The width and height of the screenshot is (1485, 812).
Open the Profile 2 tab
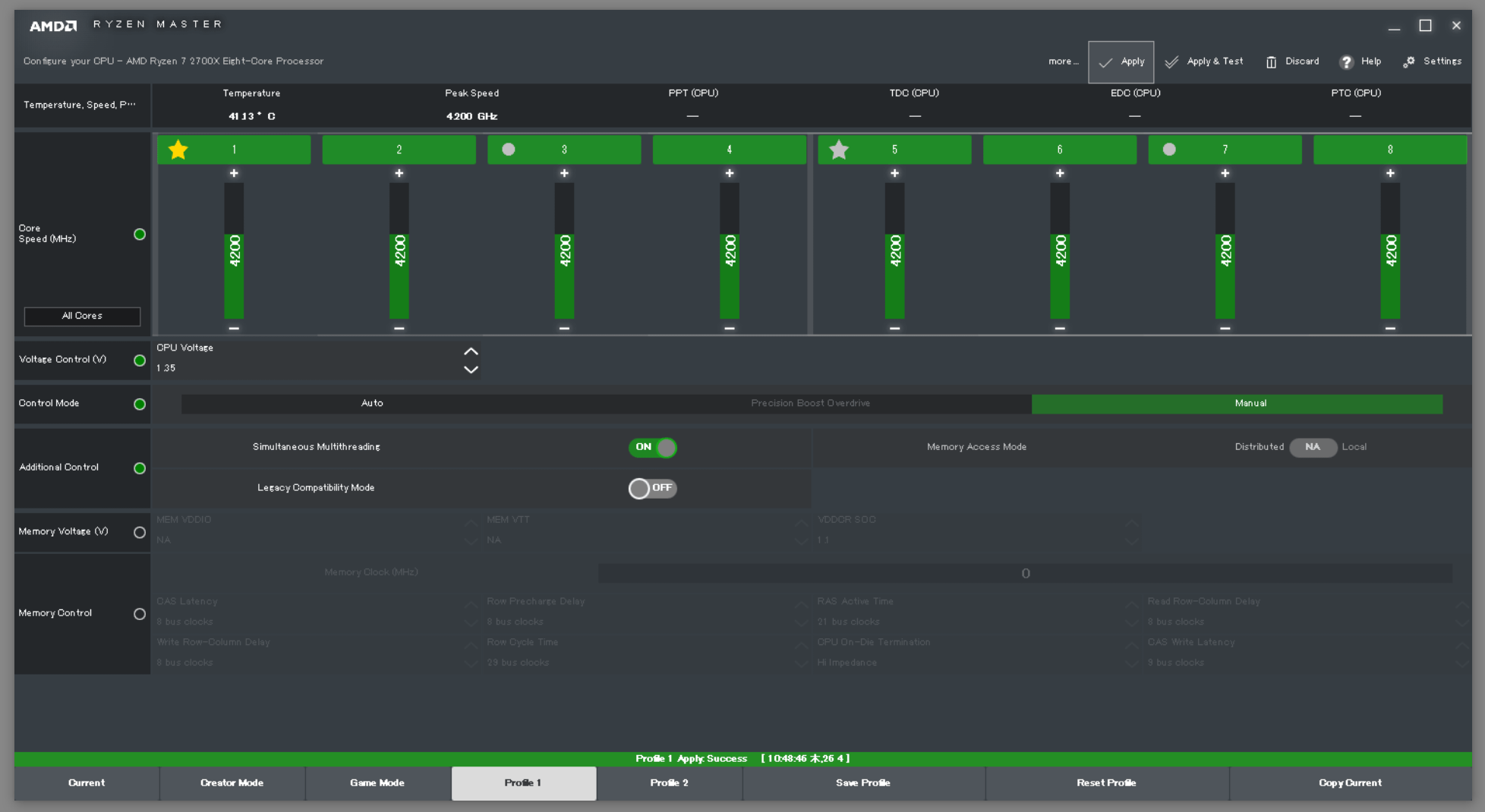click(x=669, y=783)
